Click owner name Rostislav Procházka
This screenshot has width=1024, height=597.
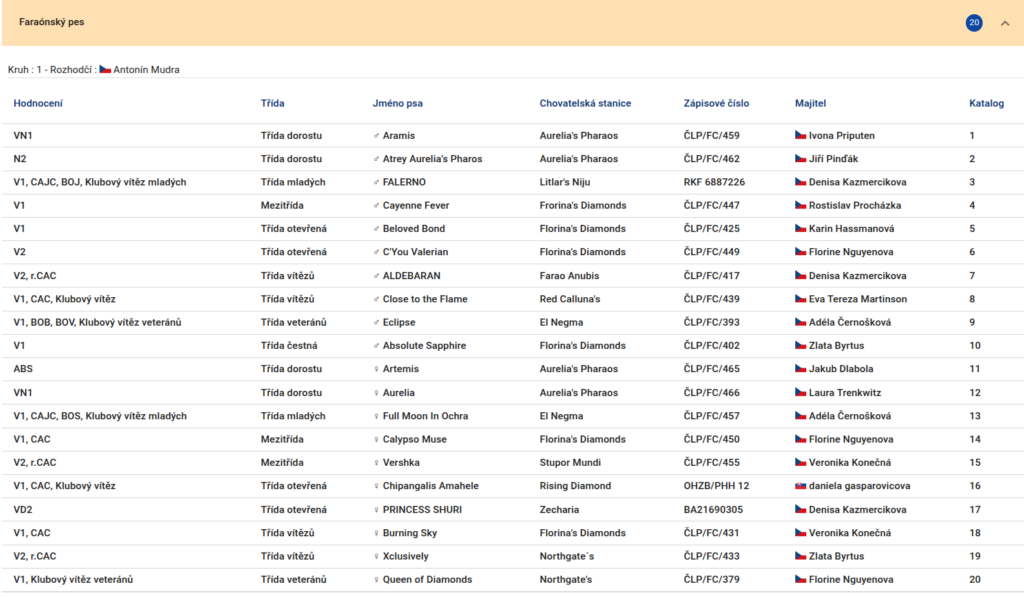click(x=855, y=205)
